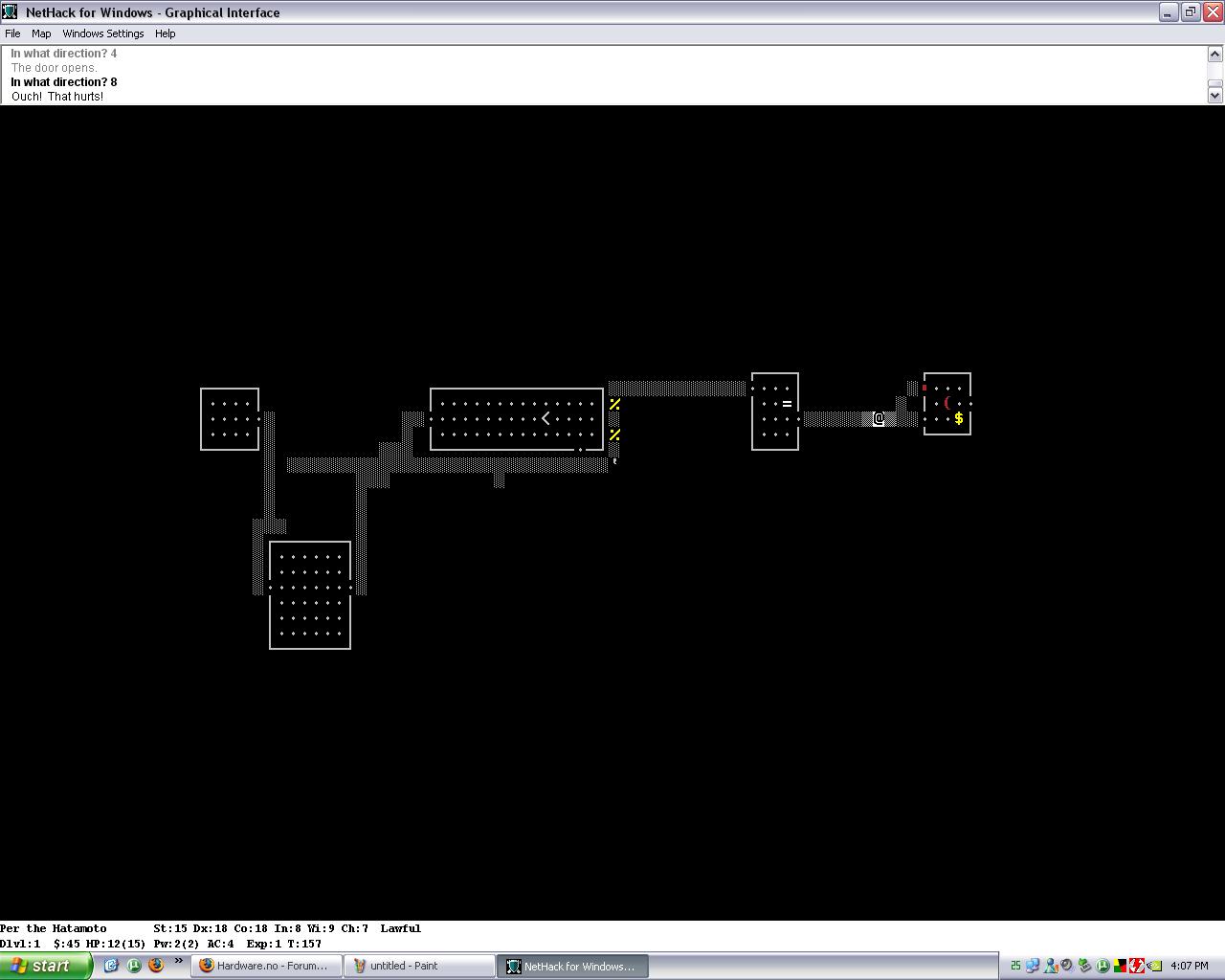Open the Windows start button

tap(46, 966)
